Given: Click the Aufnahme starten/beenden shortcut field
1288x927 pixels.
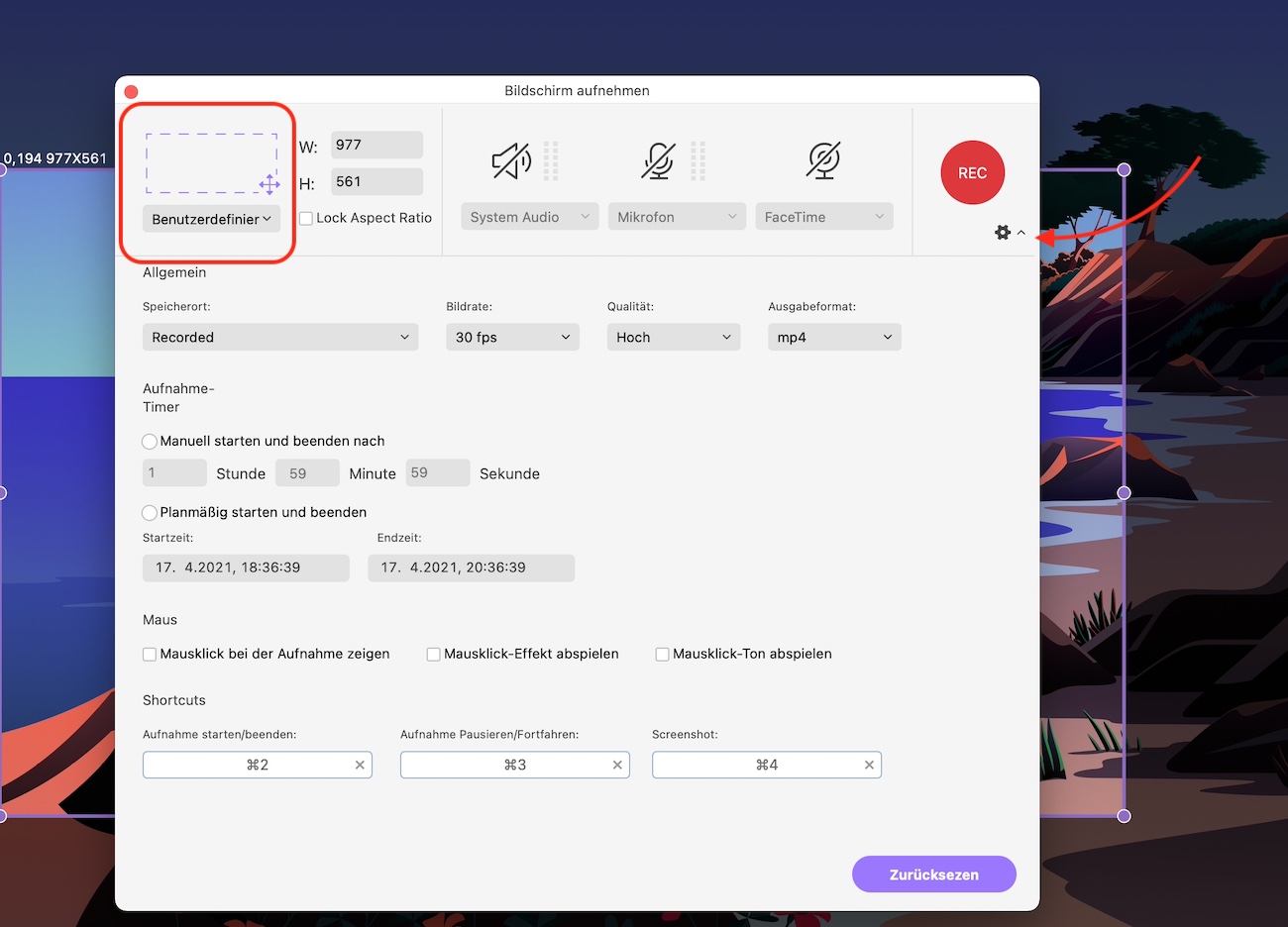Looking at the screenshot, I should pyautogui.click(x=258, y=765).
